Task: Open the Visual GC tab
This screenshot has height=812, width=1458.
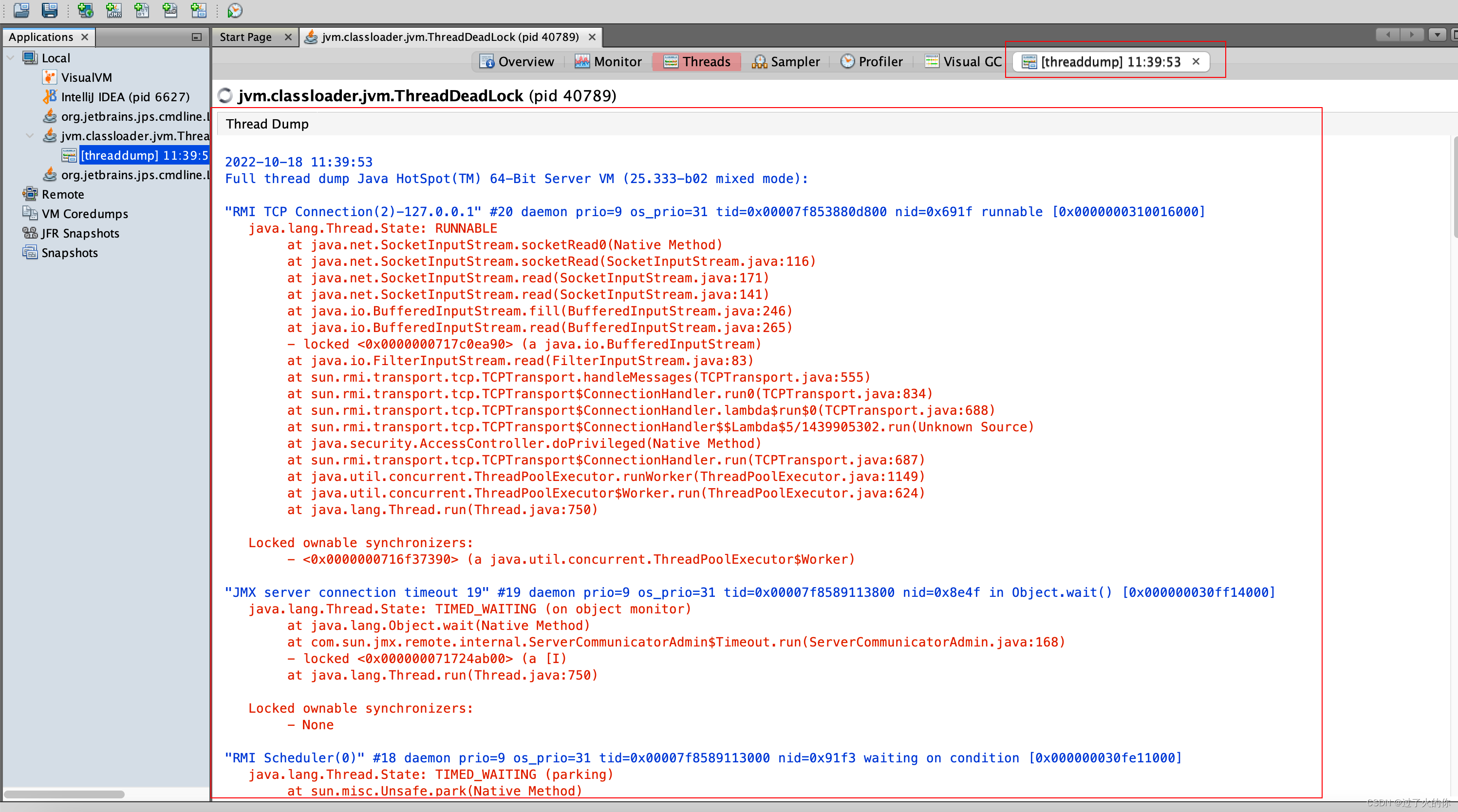Action: click(x=963, y=62)
